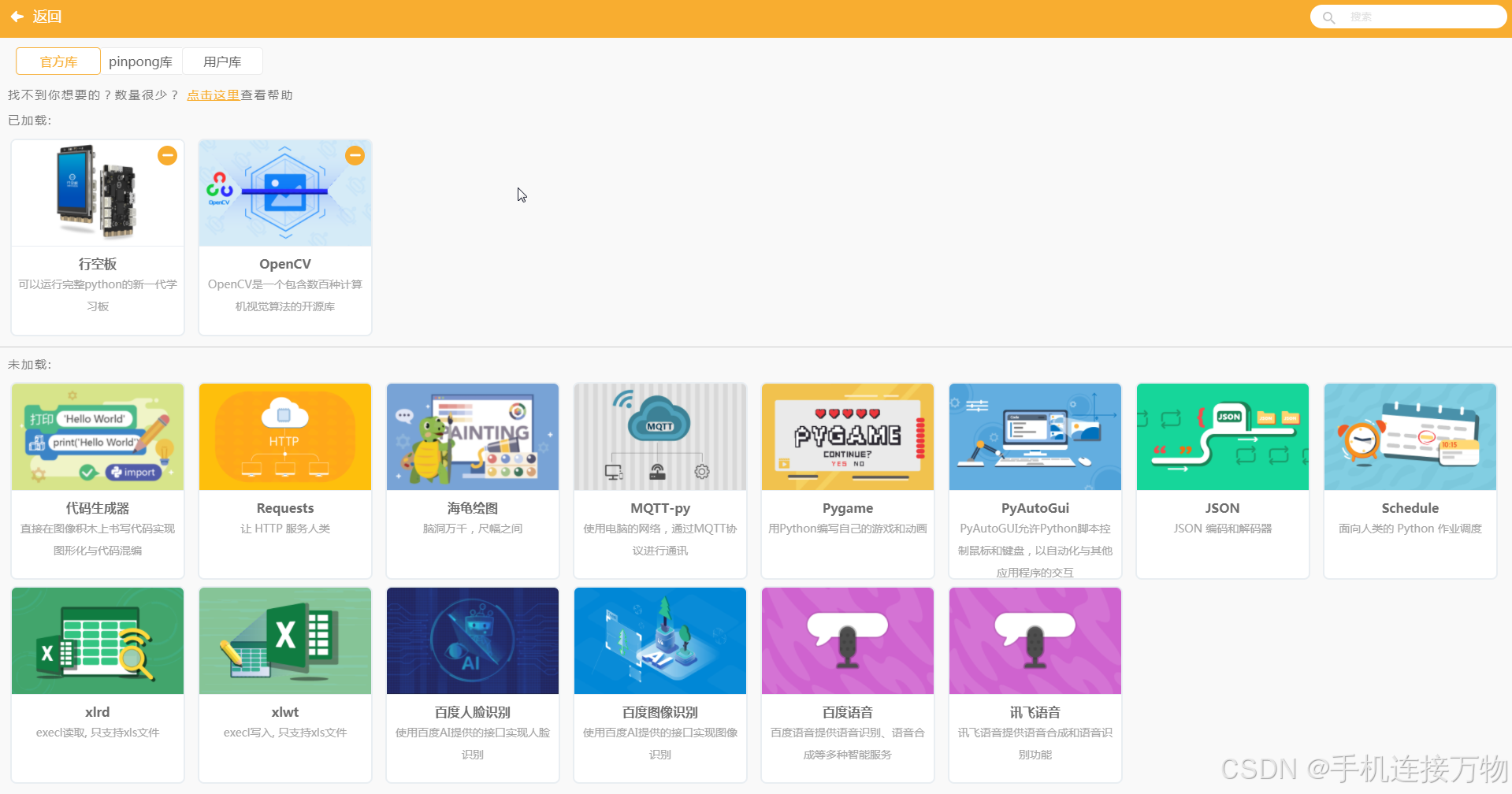Click the 代码生成器 code generator card
The image size is (1512, 794).
97,480
